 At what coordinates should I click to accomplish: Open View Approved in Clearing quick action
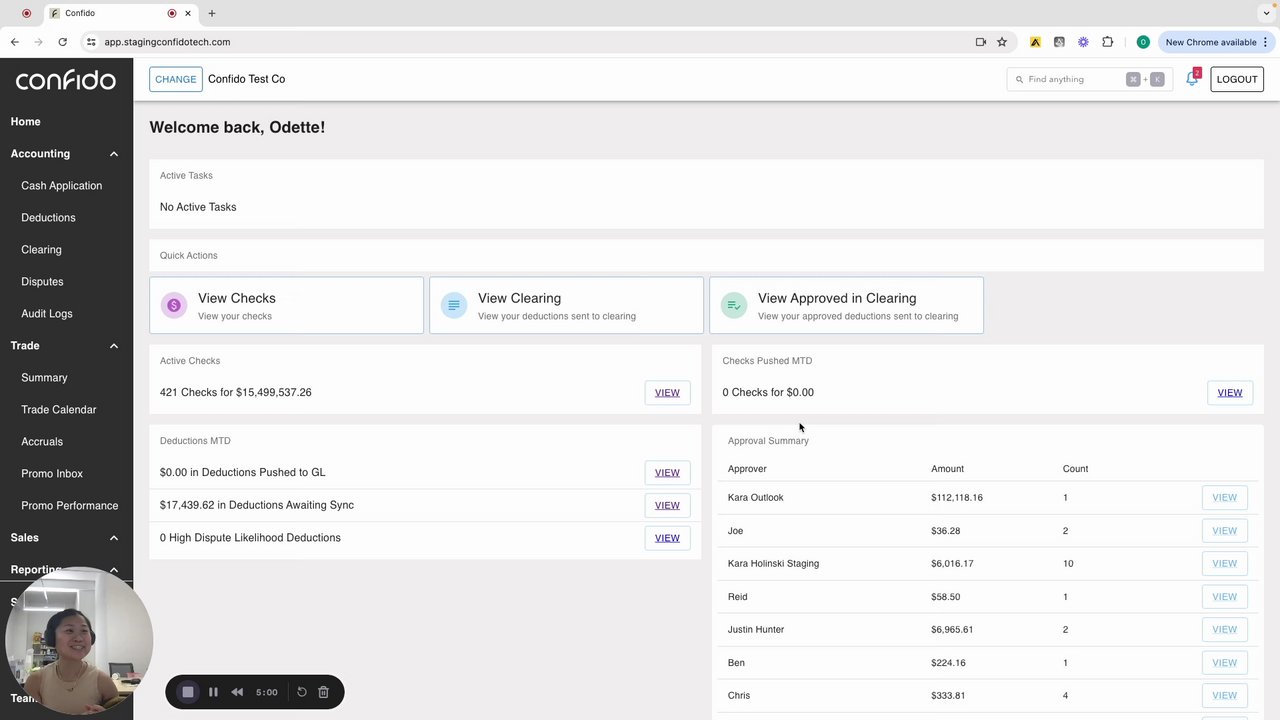tap(846, 305)
